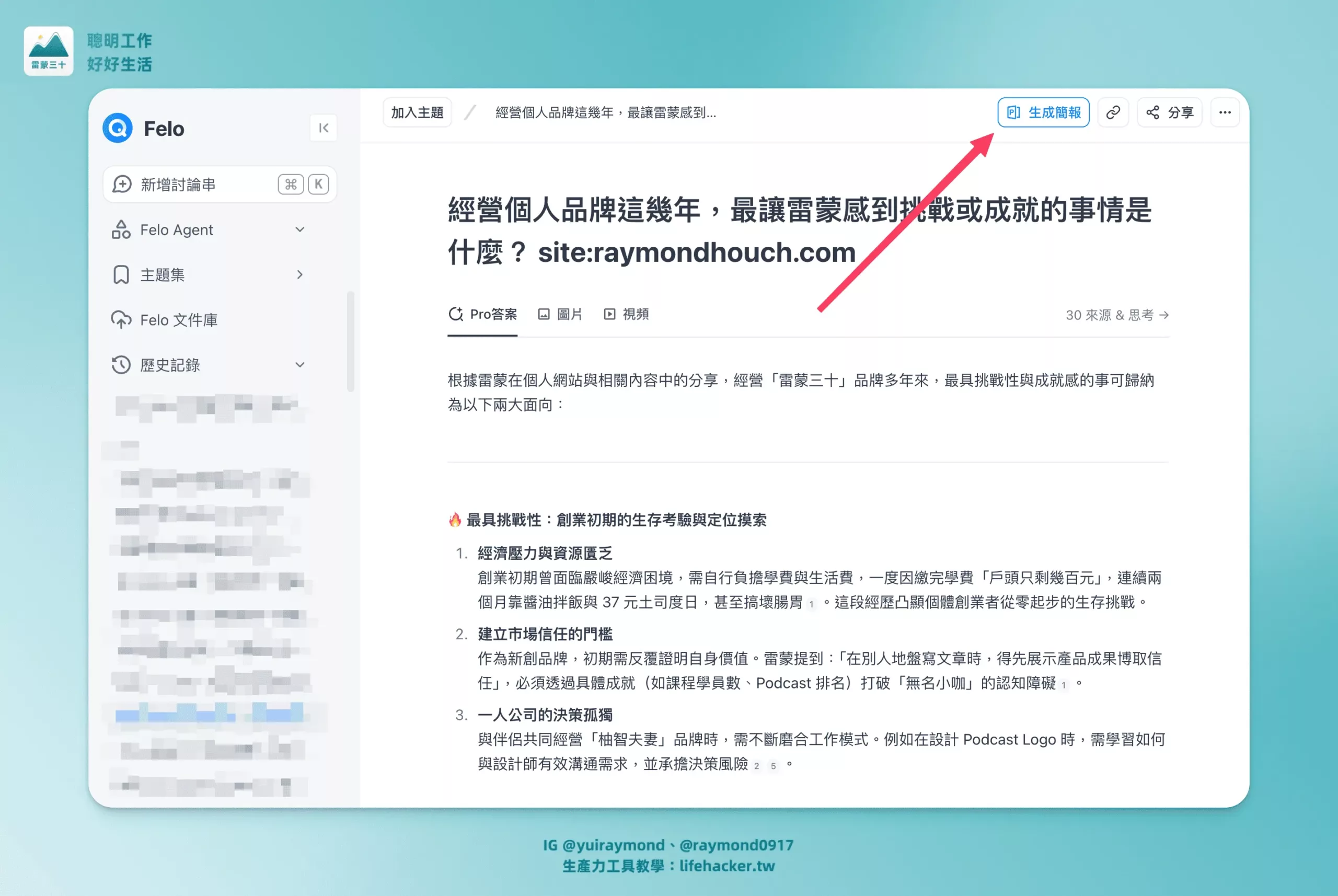This screenshot has height=896, width=1338.
Task: Click the list item 建立市場信任的門檻
Action: [545, 634]
